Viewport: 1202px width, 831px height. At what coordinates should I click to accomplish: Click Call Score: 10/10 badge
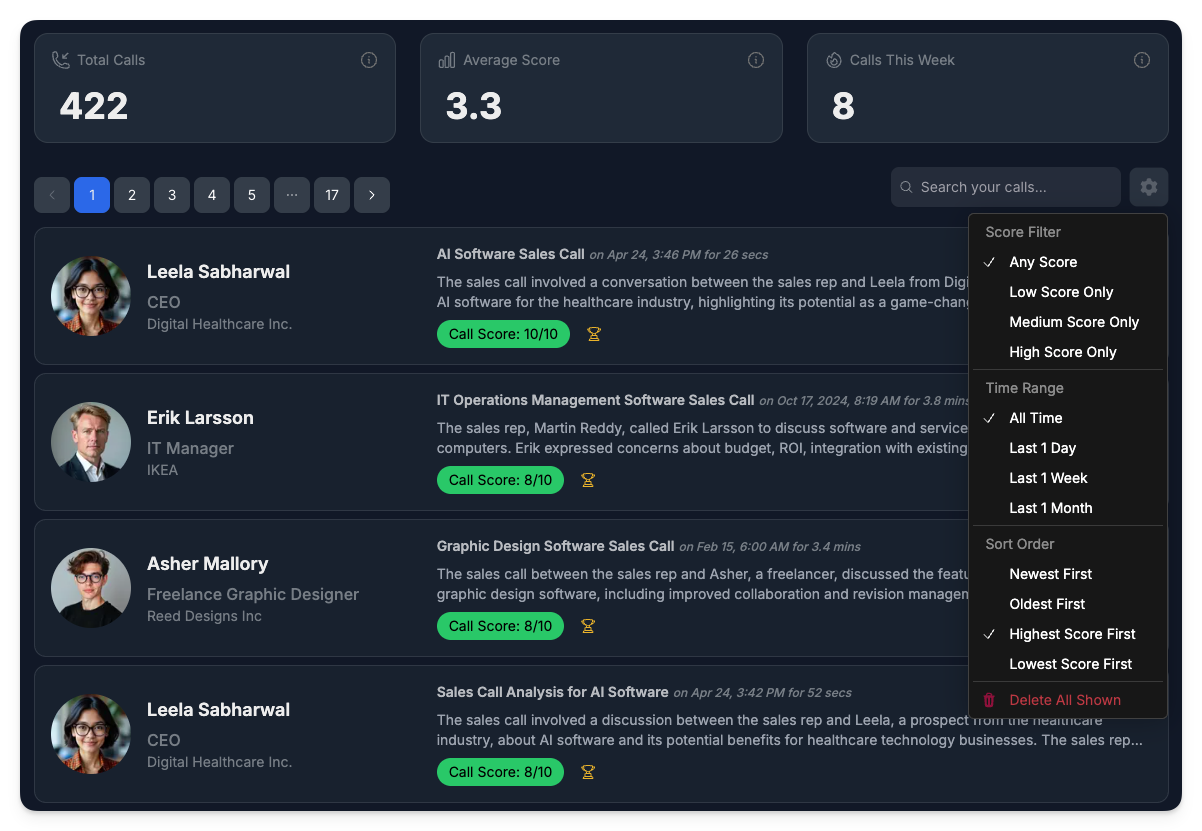[x=503, y=334]
